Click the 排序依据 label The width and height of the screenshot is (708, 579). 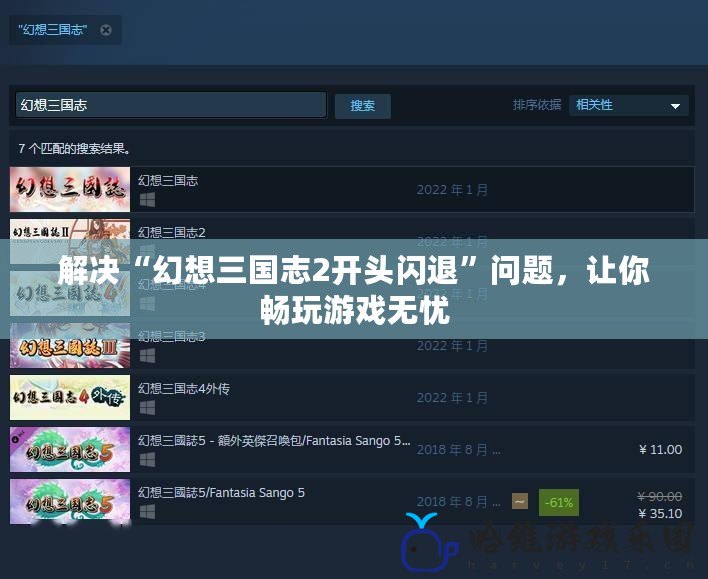tap(537, 105)
